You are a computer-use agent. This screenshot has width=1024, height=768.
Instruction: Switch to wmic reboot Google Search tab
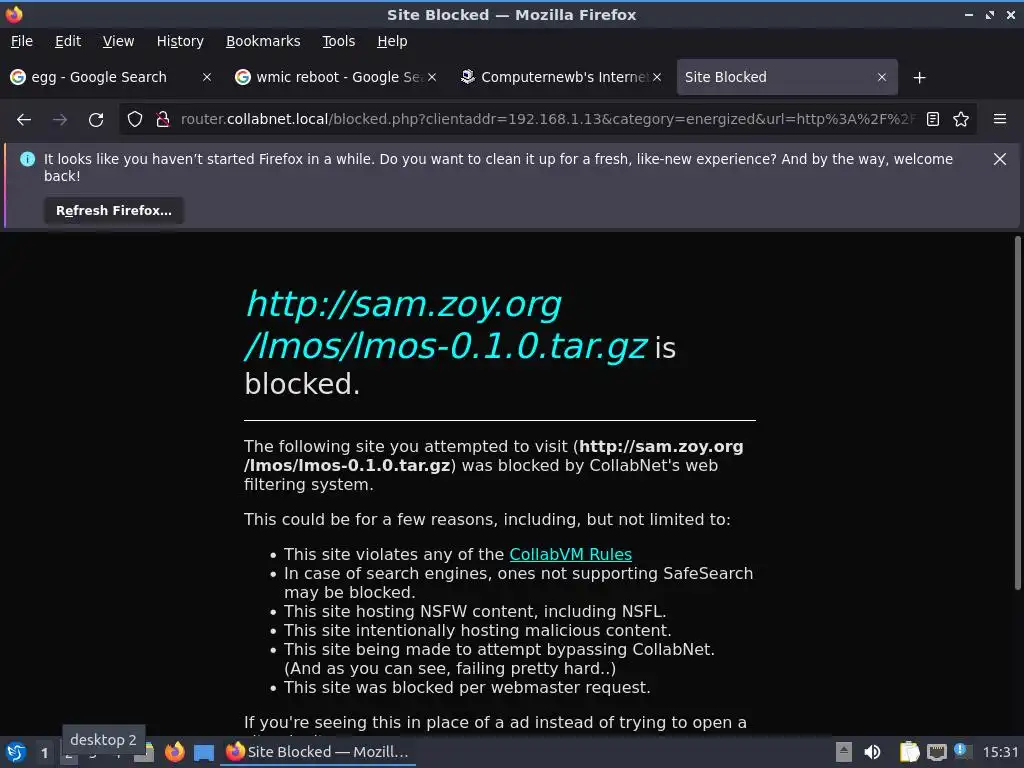coord(334,77)
